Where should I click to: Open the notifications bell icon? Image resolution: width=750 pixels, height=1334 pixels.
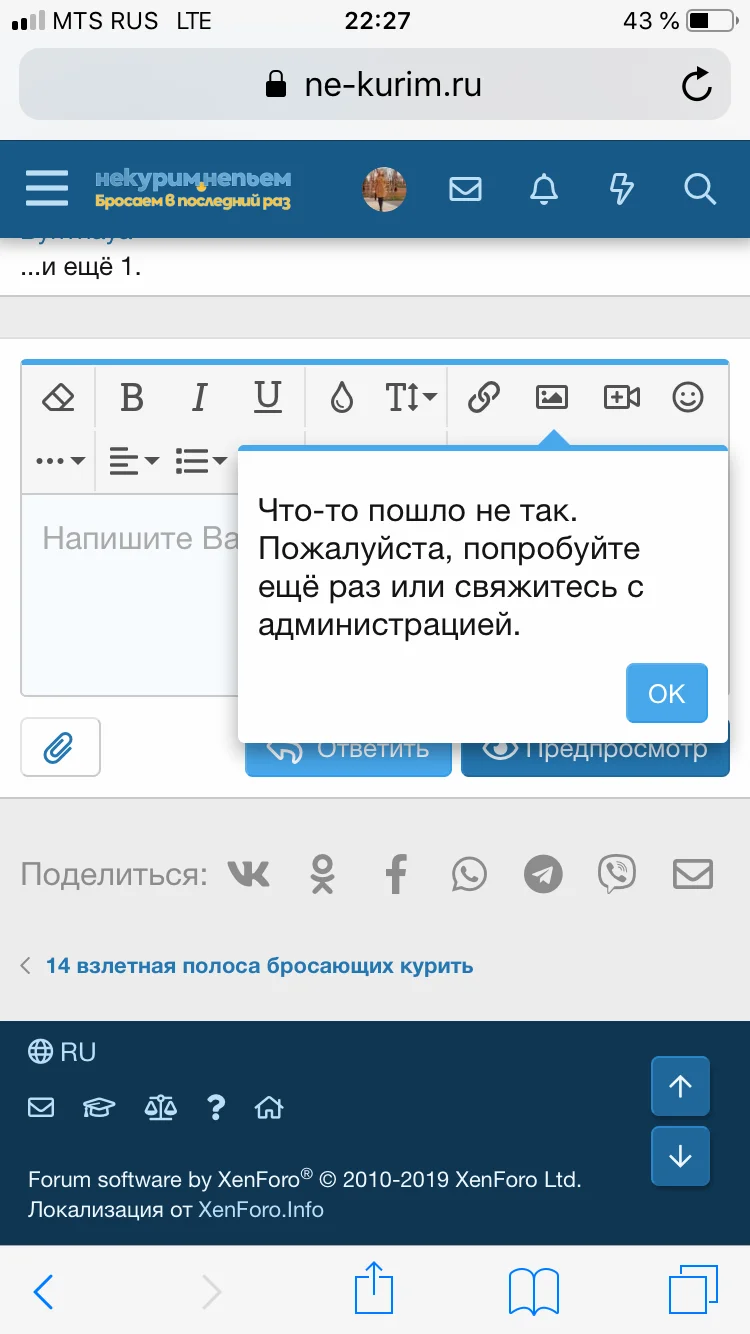544,189
